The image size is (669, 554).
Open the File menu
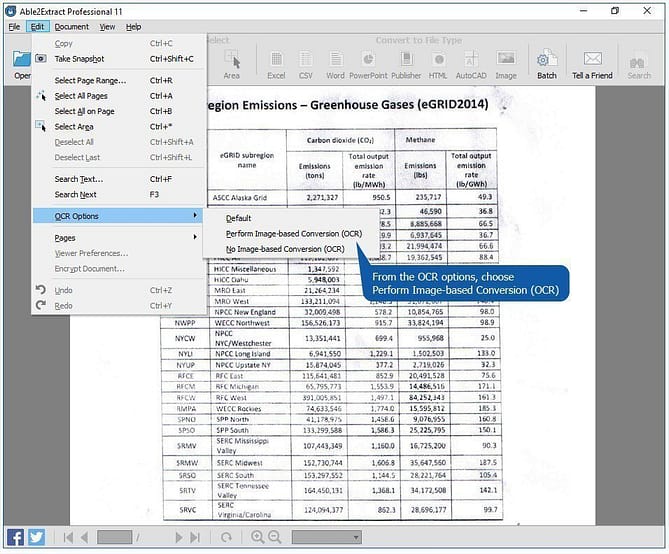[x=14, y=27]
